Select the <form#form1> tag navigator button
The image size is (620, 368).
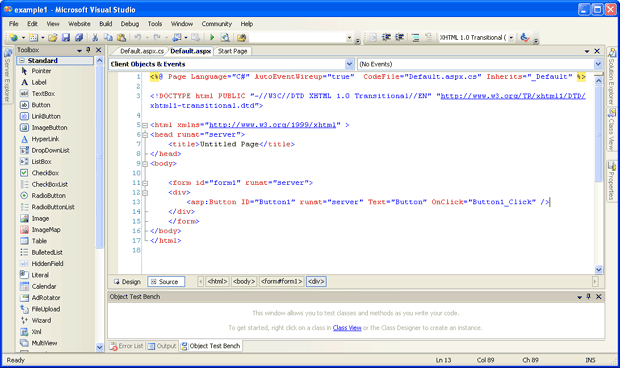pyautogui.click(x=282, y=282)
